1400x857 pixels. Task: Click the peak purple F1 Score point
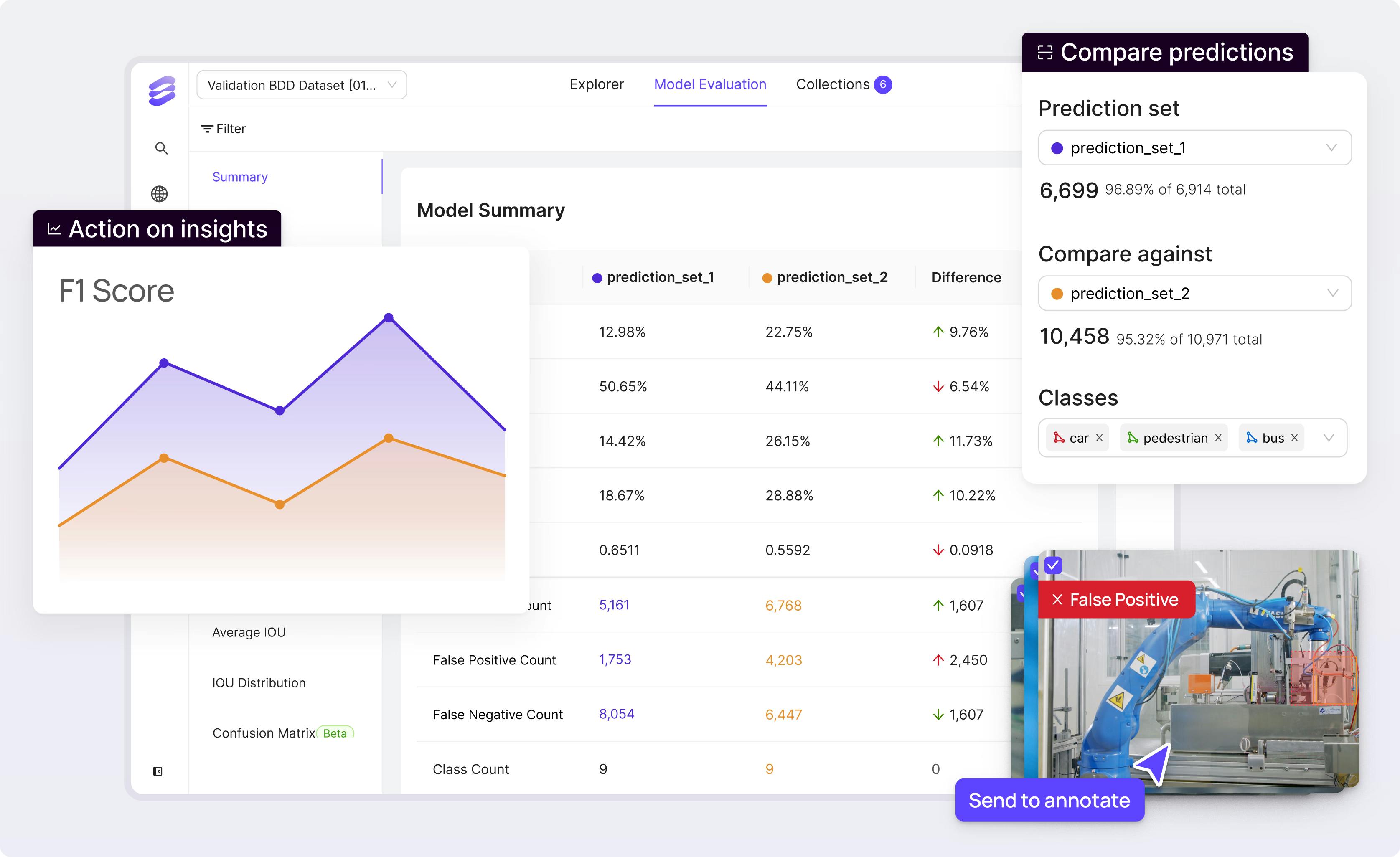tap(389, 317)
